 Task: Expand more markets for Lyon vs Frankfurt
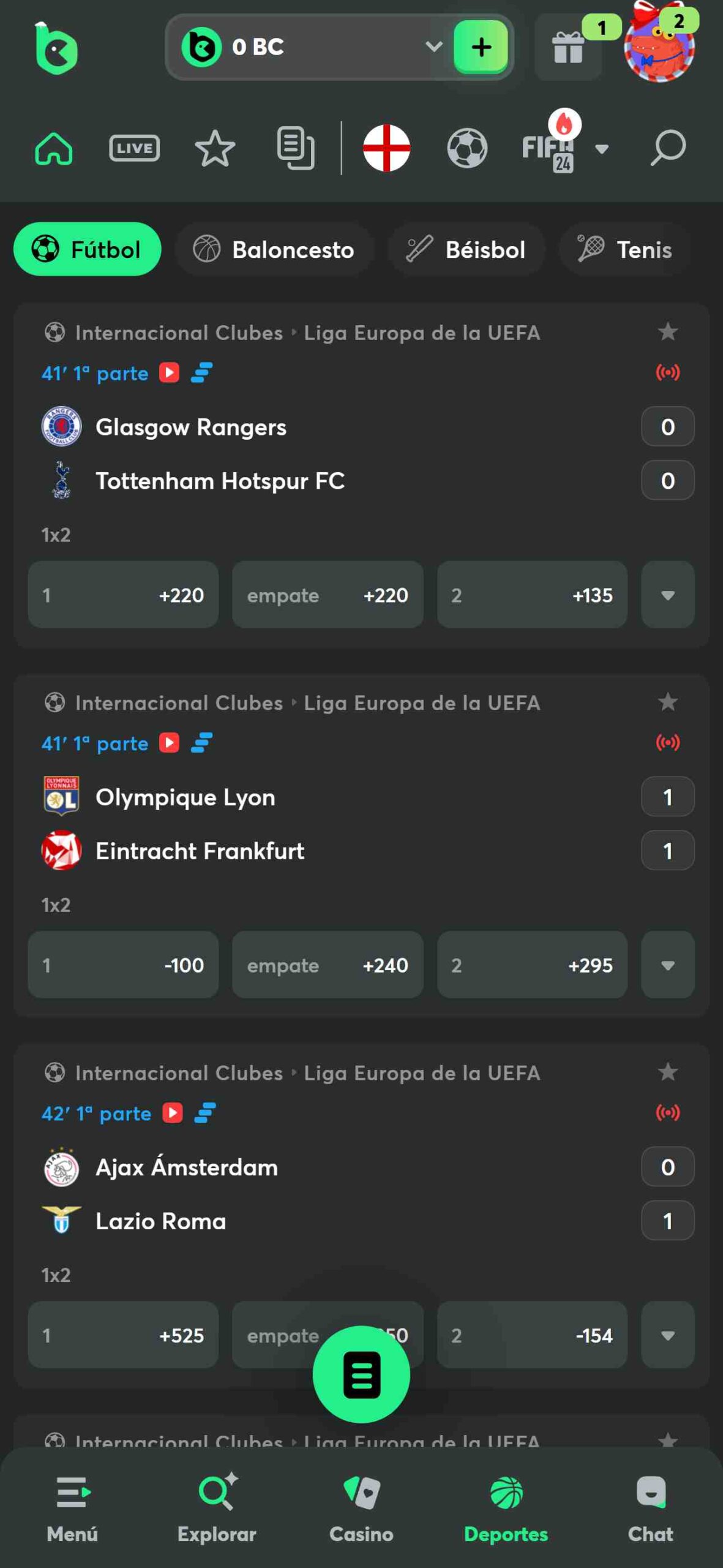(667, 965)
